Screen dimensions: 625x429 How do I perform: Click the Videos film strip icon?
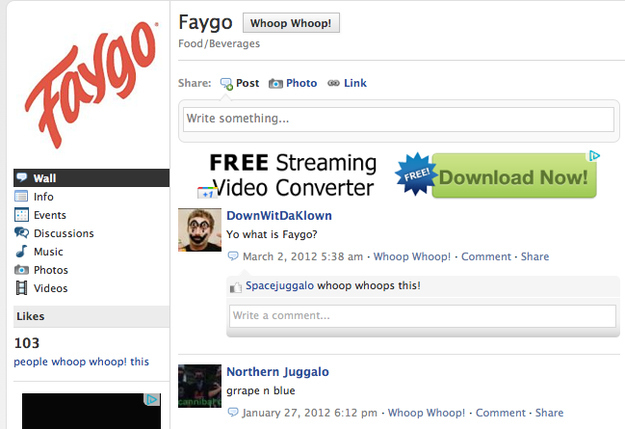(22, 288)
